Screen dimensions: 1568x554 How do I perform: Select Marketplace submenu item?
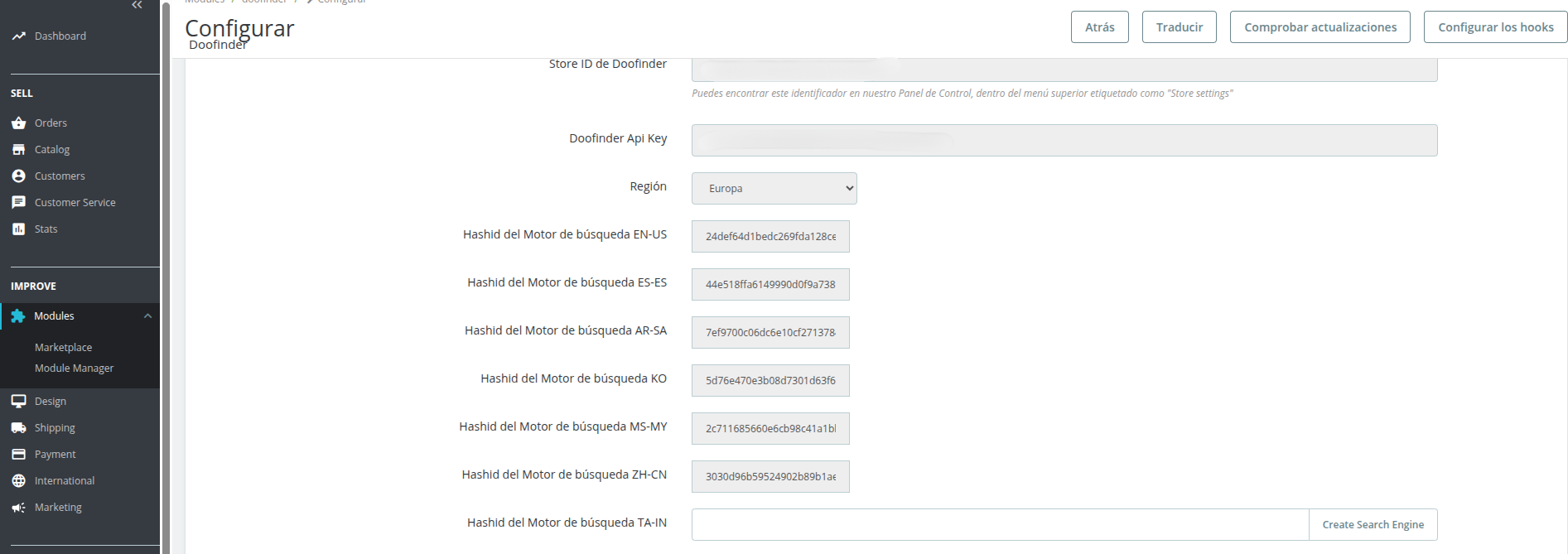[63, 348]
